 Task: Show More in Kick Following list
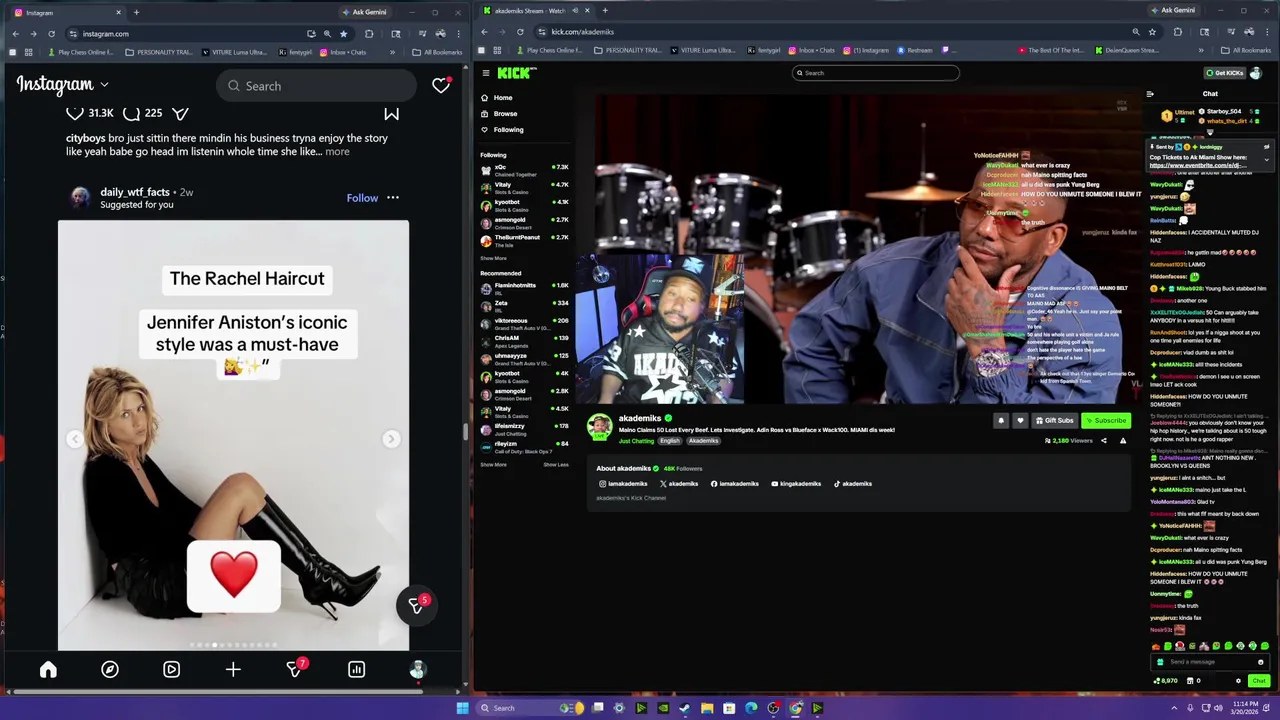493,258
